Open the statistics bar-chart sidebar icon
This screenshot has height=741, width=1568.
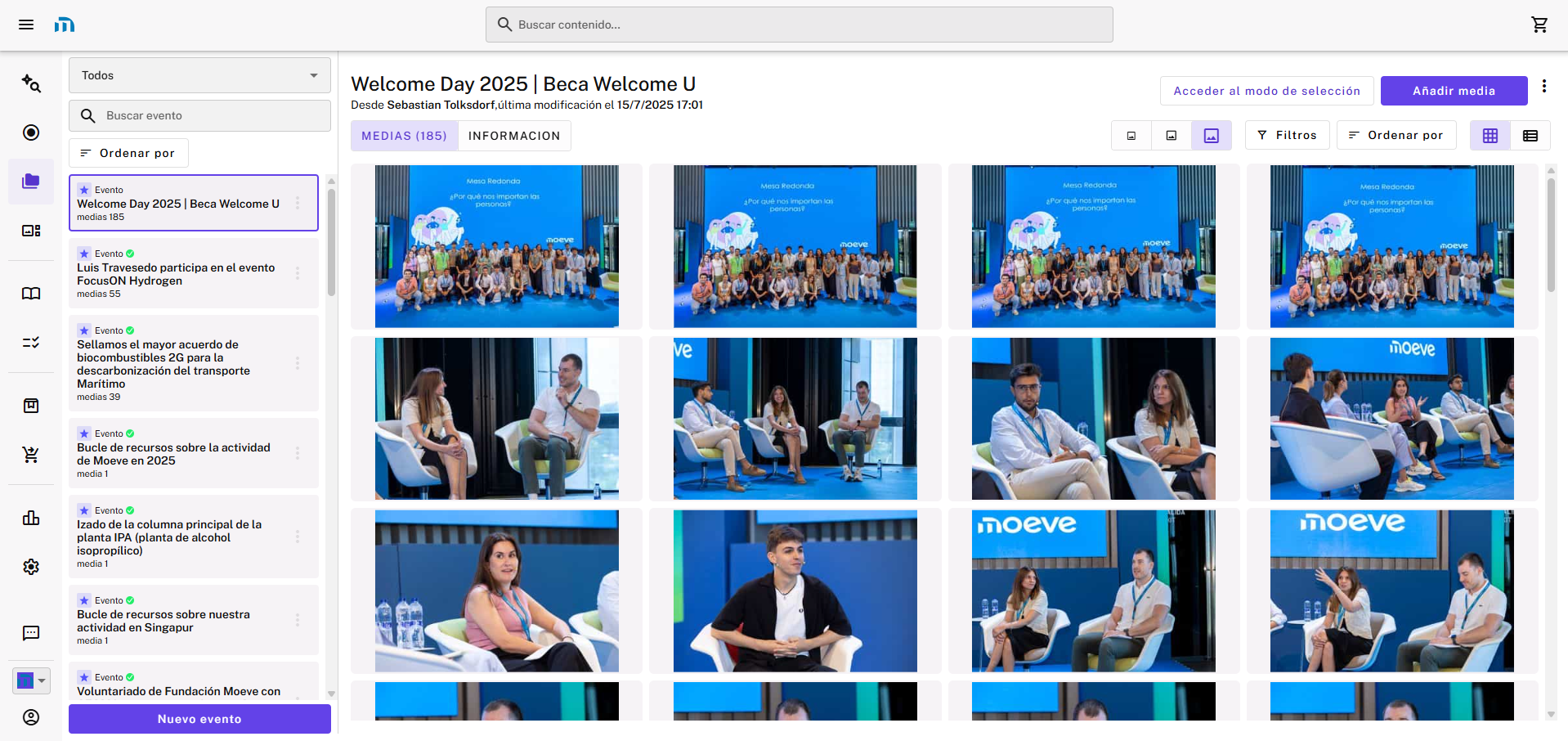coord(31,518)
